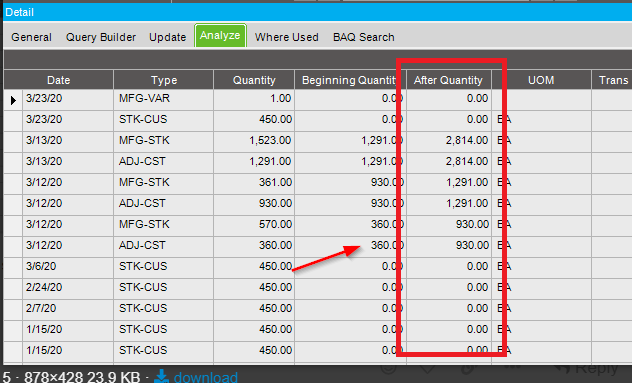The width and height of the screenshot is (632, 383).
Task: Click the Beginning Quantity column header
Action: pyautogui.click(x=350, y=80)
